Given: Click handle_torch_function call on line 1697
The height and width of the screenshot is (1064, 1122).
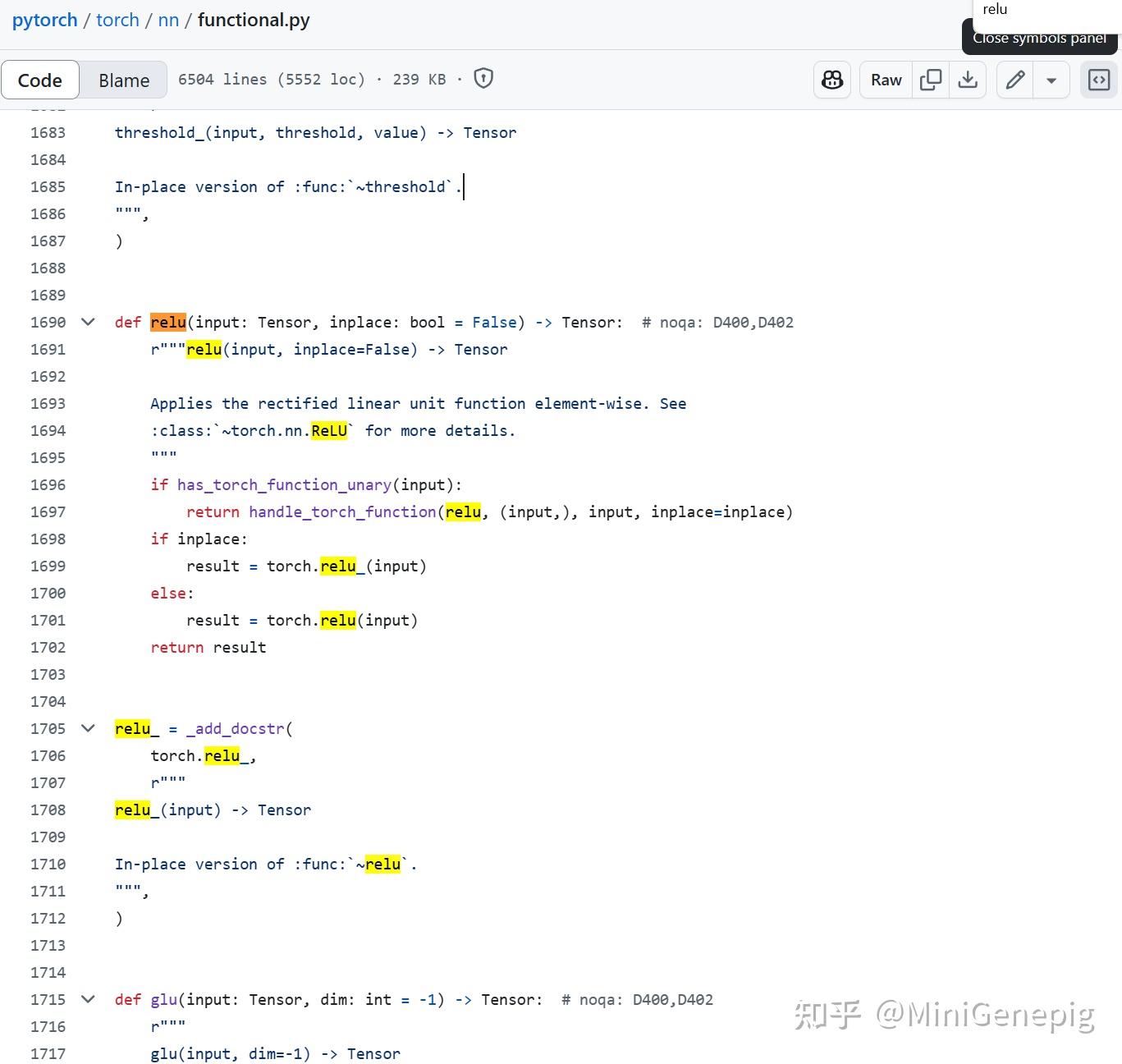Looking at the screenshot, I should (342, 511).
